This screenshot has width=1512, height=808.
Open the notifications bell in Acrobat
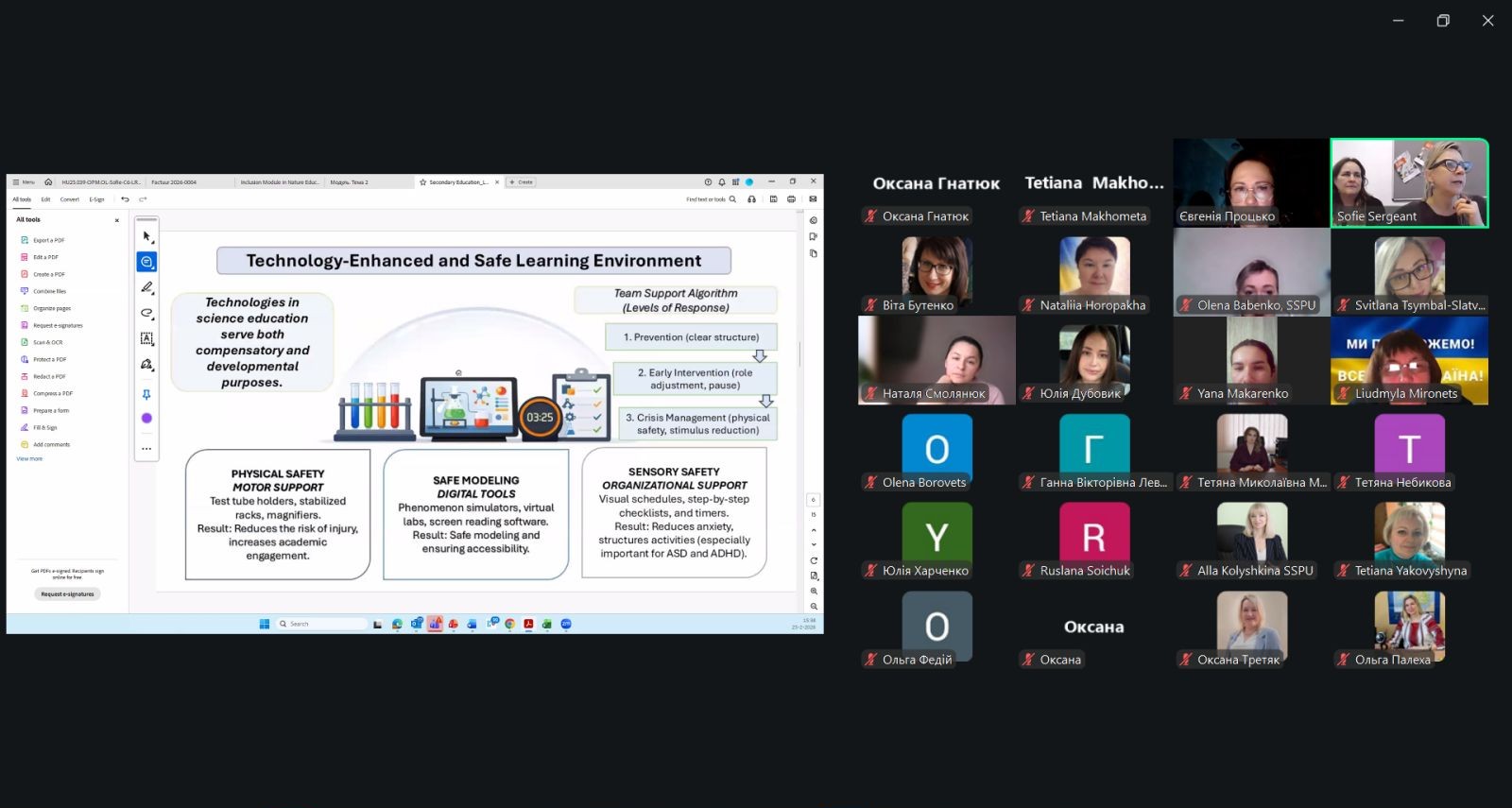[x=722, y=182]
